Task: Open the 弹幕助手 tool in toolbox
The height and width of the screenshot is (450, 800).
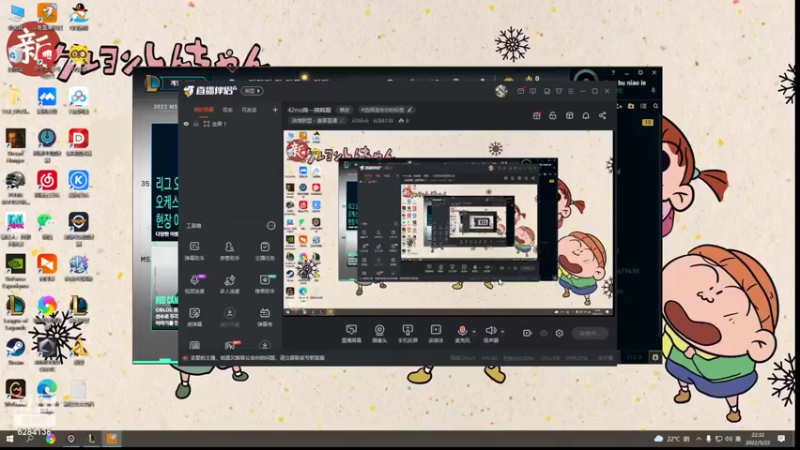Action: point(194,252)
